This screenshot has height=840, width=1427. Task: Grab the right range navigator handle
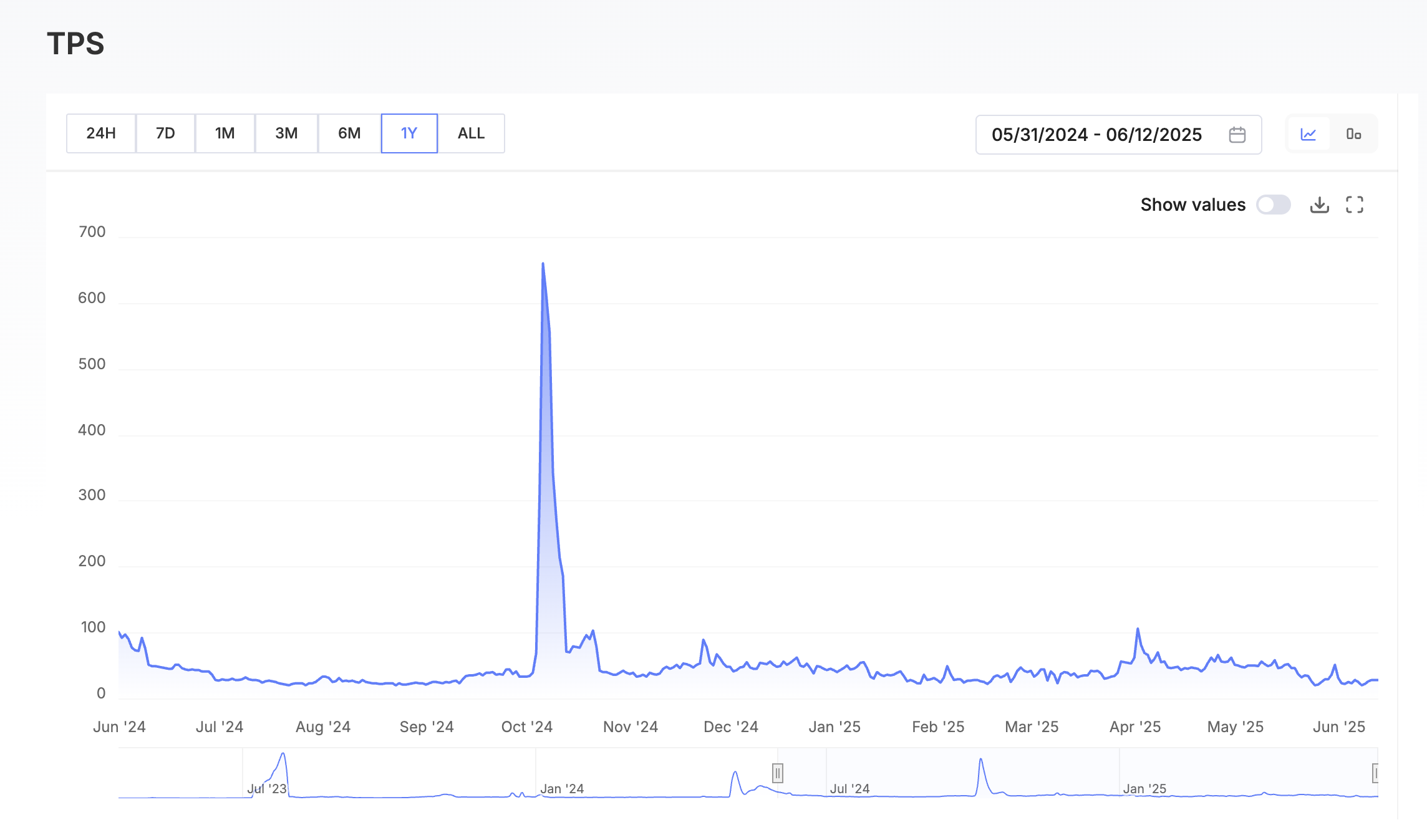[1375, 773]
